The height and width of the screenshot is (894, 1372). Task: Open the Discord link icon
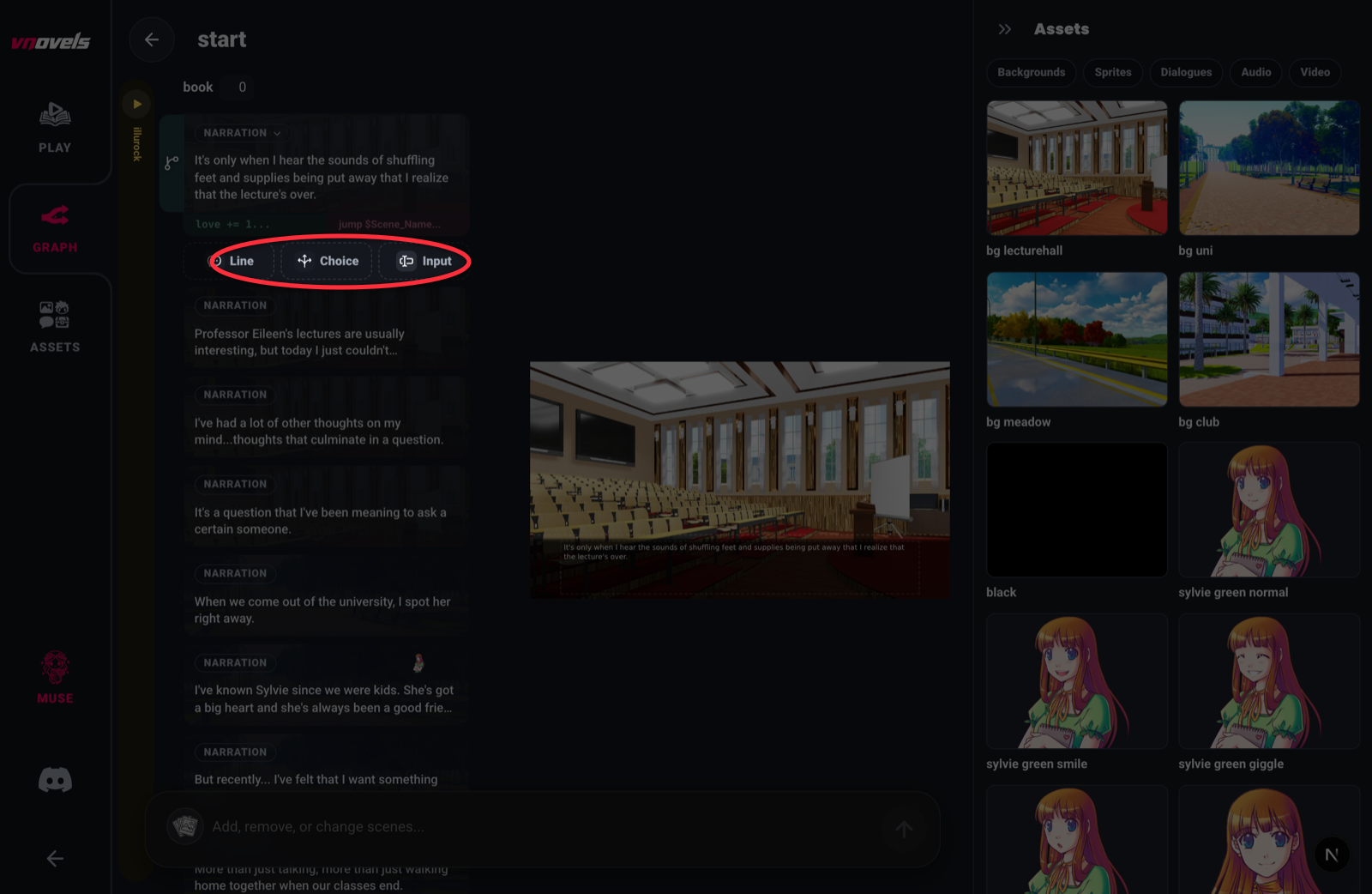coord(55,780)
